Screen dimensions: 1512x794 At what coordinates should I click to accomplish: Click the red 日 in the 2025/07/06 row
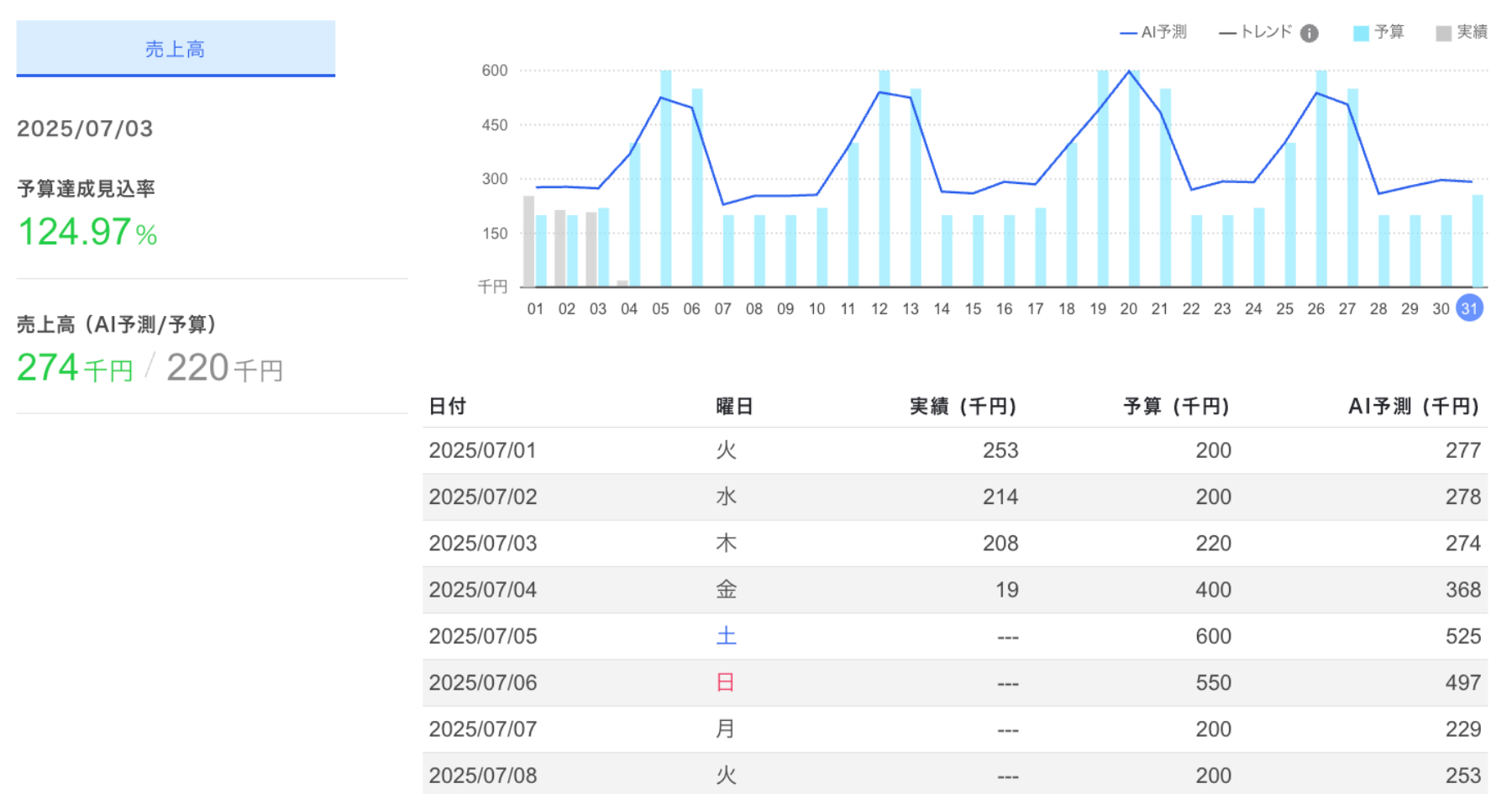click(726, 682)
